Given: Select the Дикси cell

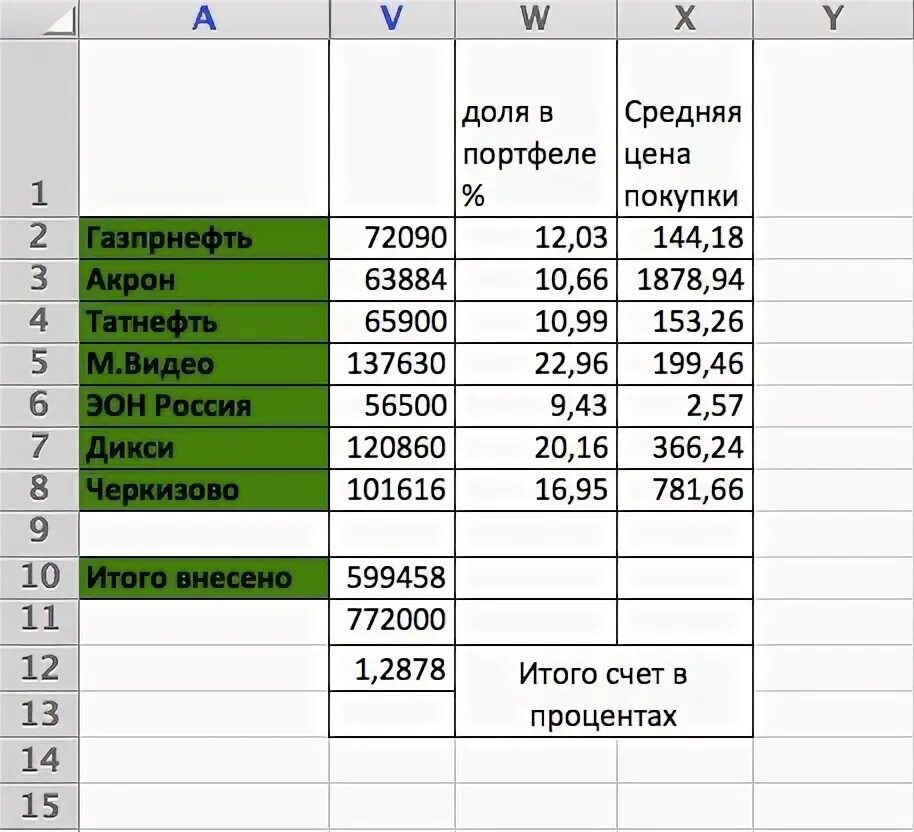Looking at the screenshot, I should click(x=204, y=447).
